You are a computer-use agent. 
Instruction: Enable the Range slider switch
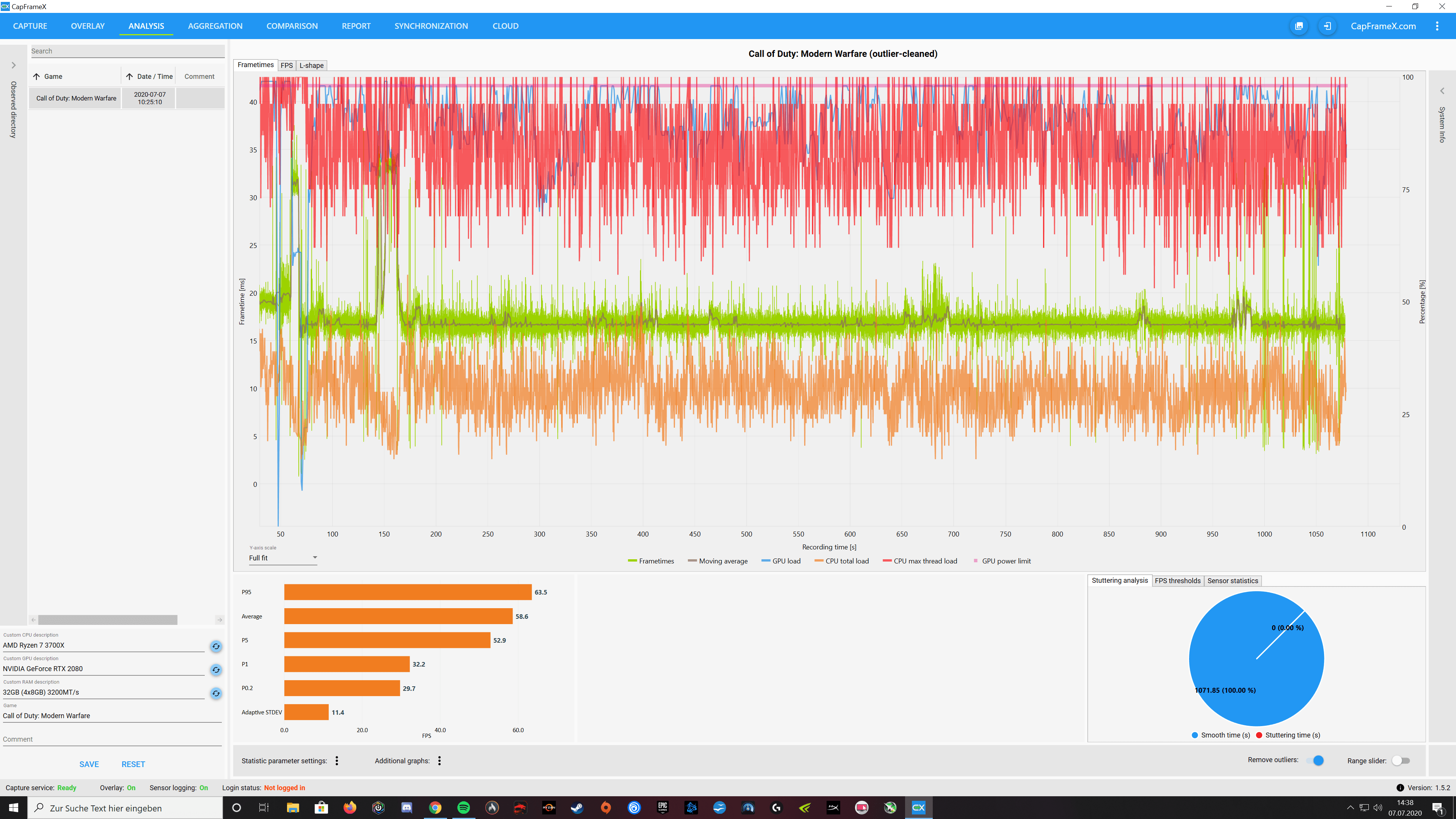pos(1401,760)
